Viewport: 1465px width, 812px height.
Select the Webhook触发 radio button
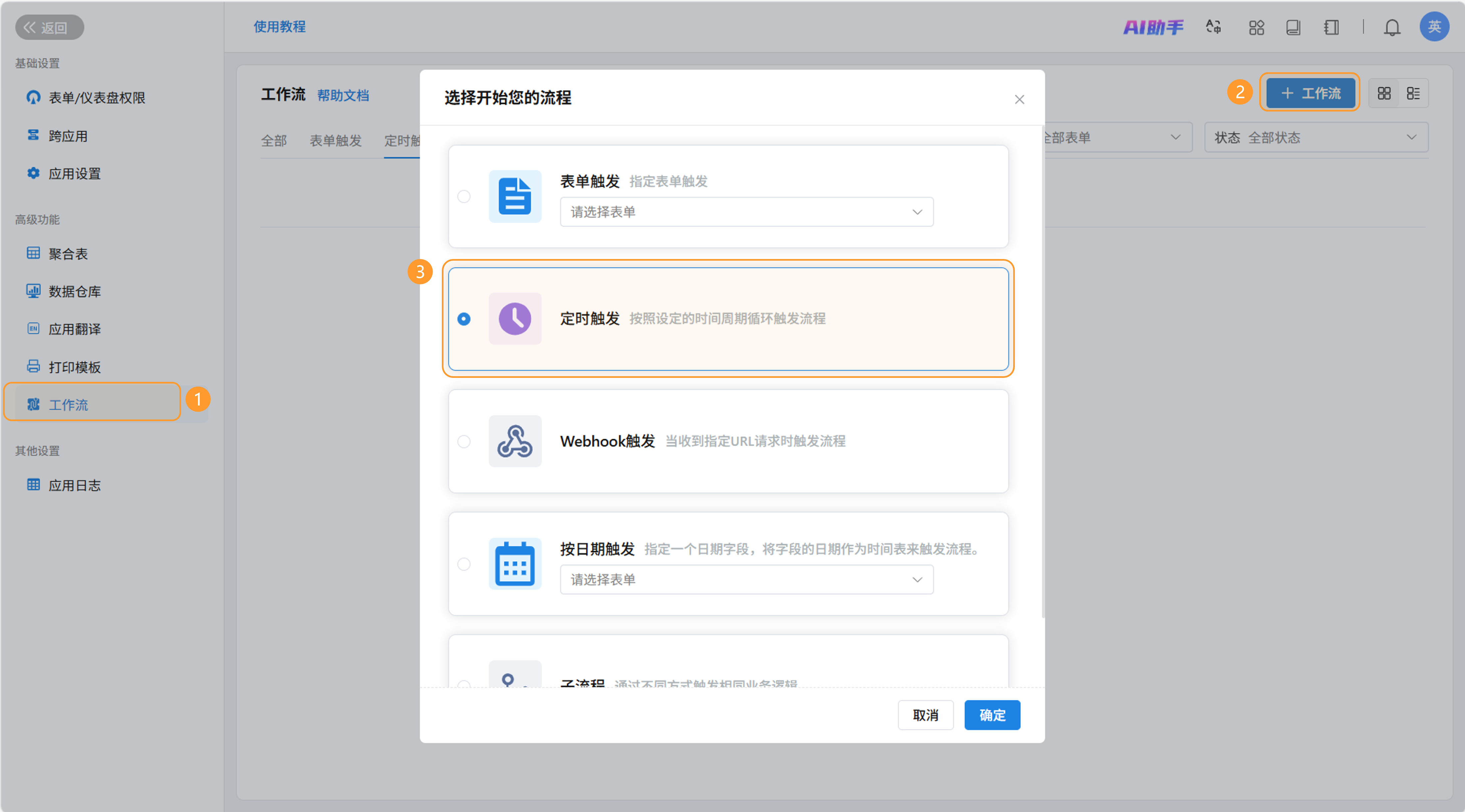tap(464, 442)
